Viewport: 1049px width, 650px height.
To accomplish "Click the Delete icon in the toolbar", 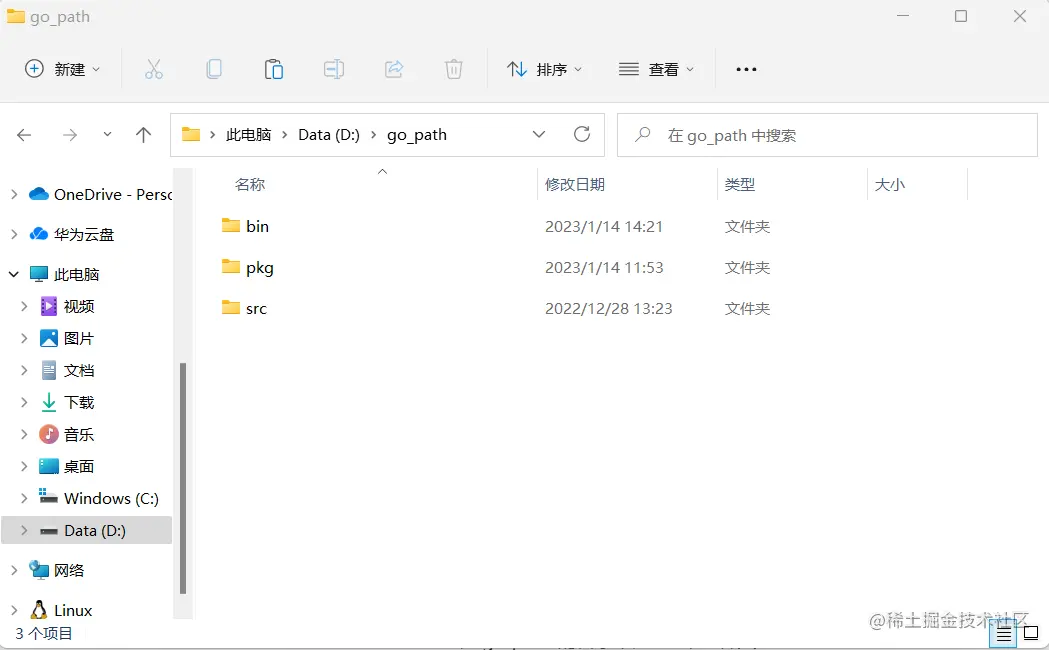I will (454, 68).
